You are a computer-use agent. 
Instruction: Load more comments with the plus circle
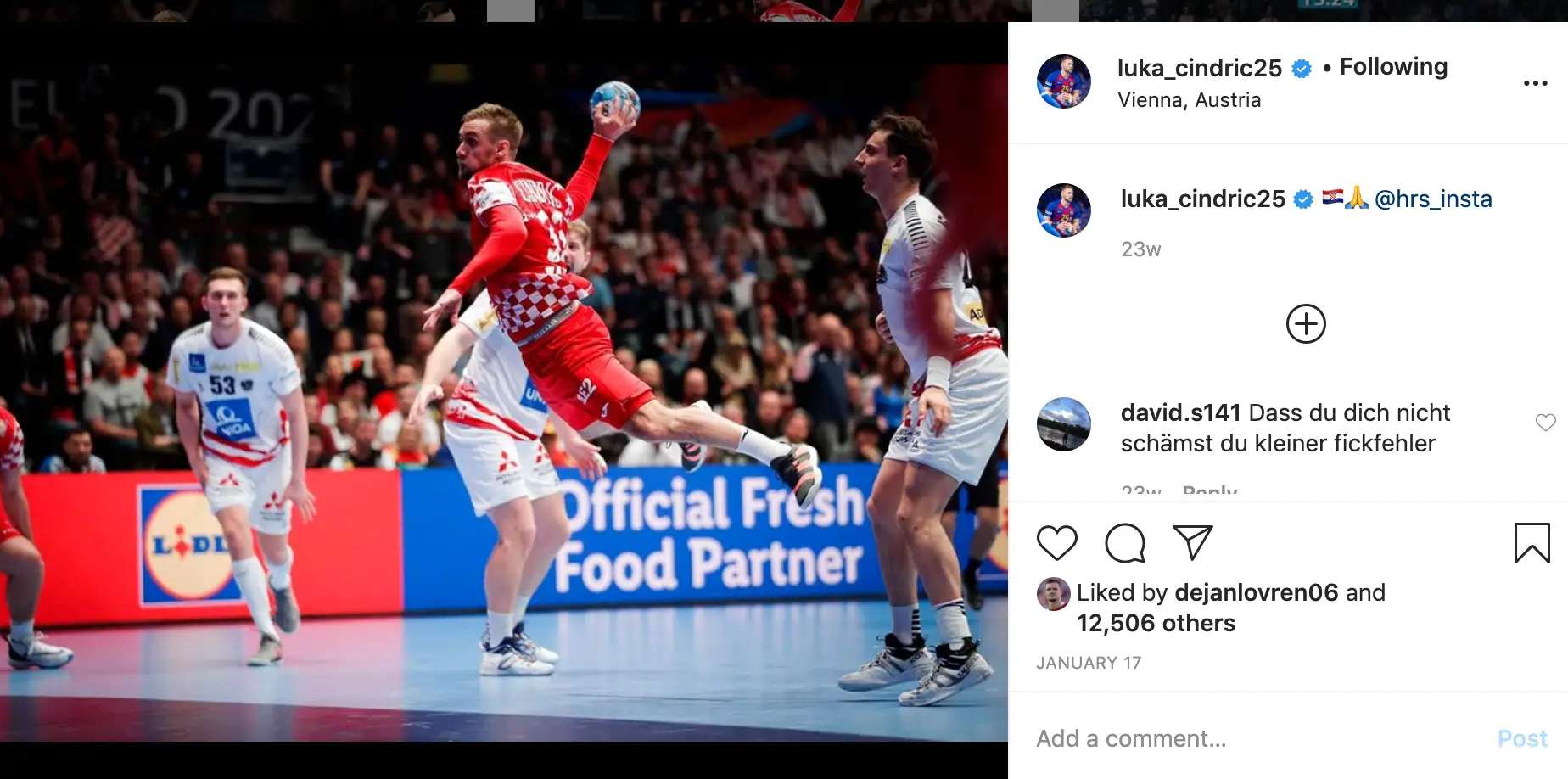1306,323
